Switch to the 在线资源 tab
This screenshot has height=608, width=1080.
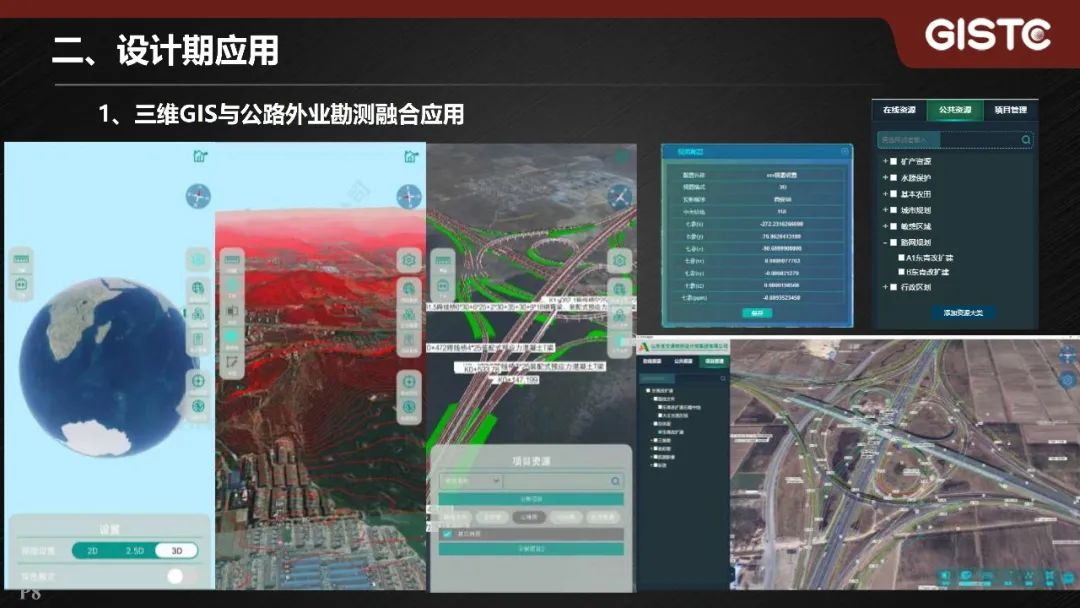click(x=900, y=109)
